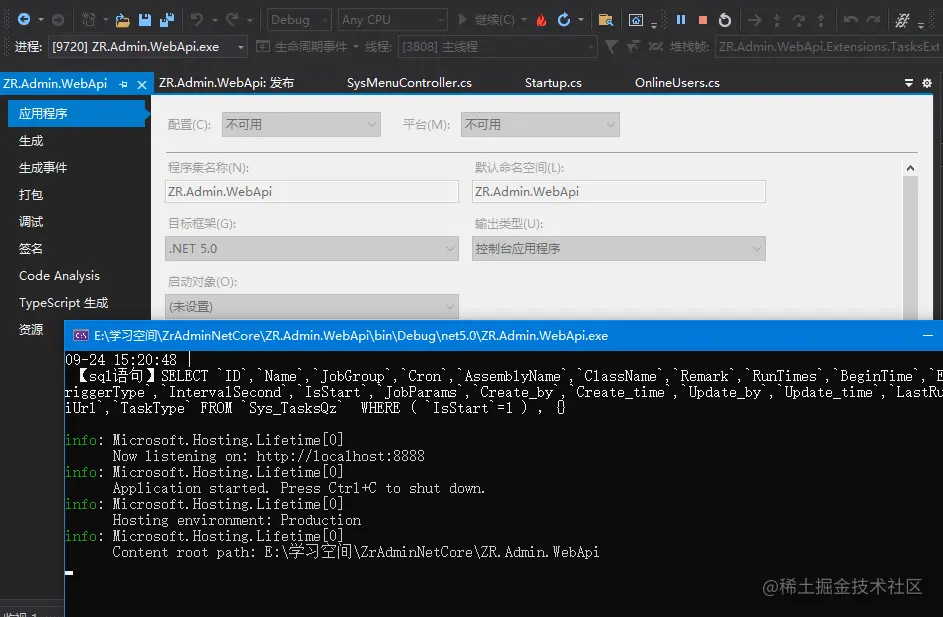Click the Lifecycle Events (生命周期事件) button
The height and width of the screenshot is (617, 943).
pos(307,46)
